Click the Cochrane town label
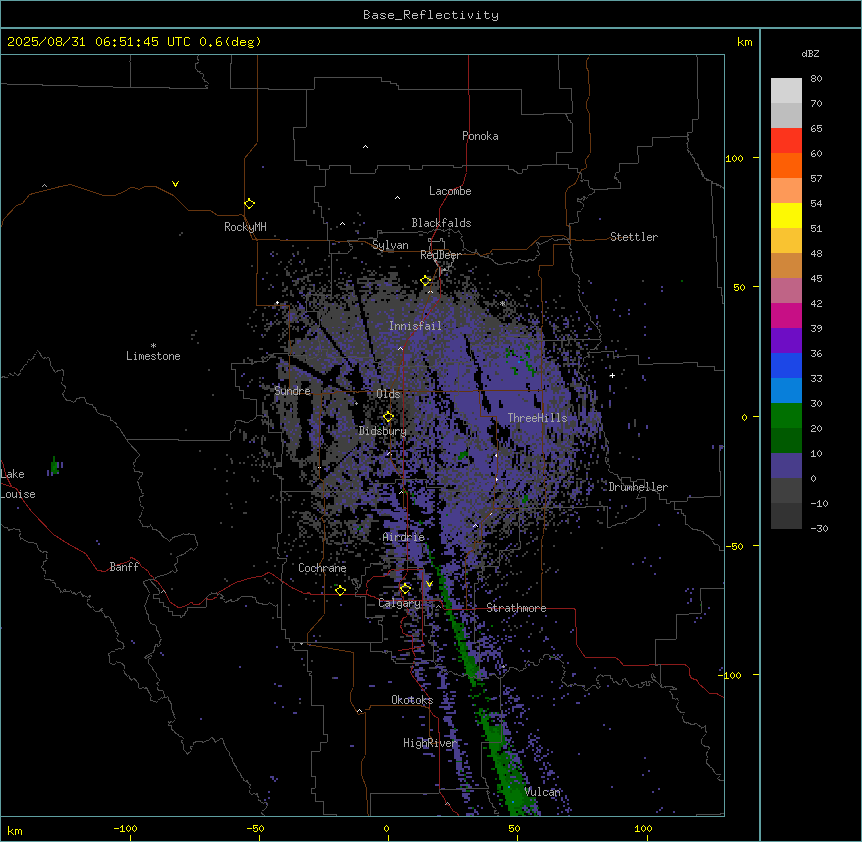 [322, 568]
